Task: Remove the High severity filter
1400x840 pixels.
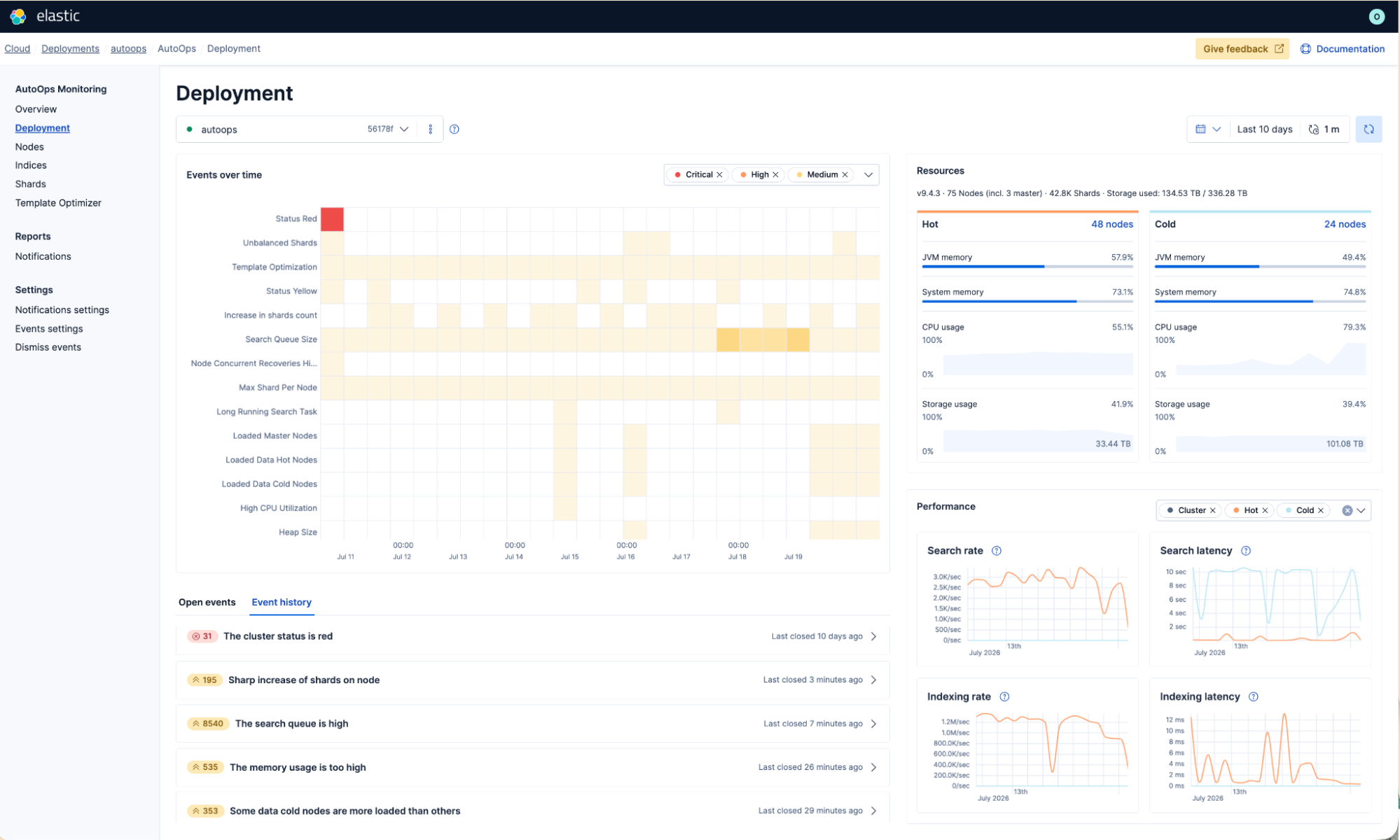Action: [775, 175]
